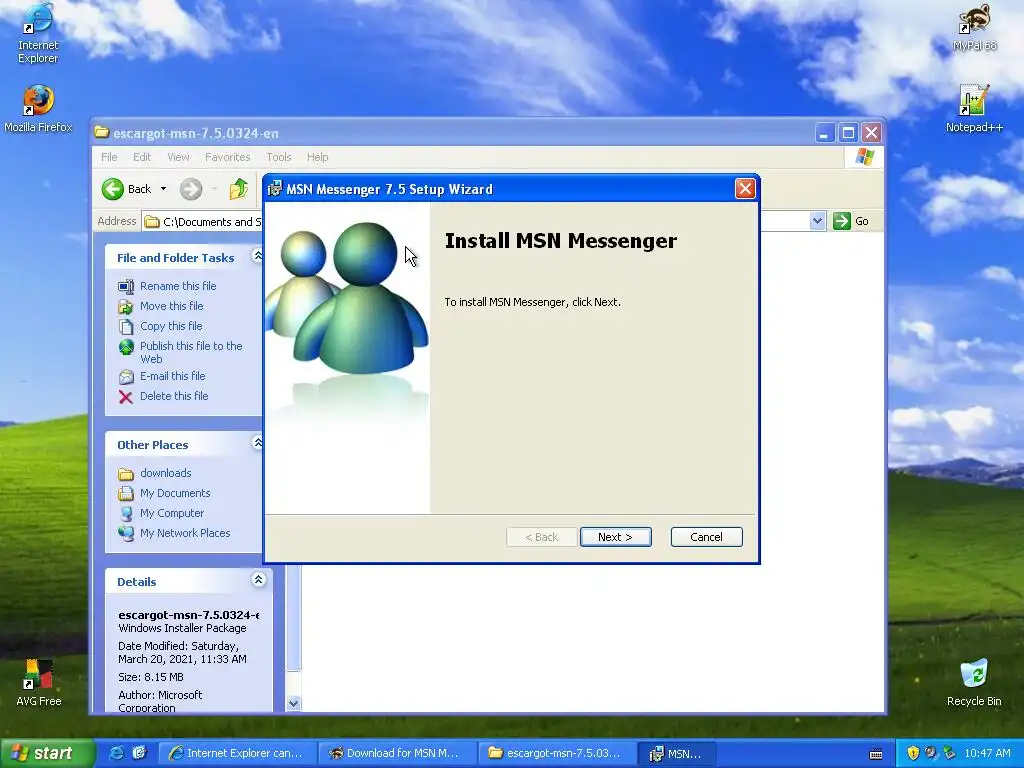Open MyPal 68 desktop icon
Screen dimensions: 1024x768
click(974, 27)
